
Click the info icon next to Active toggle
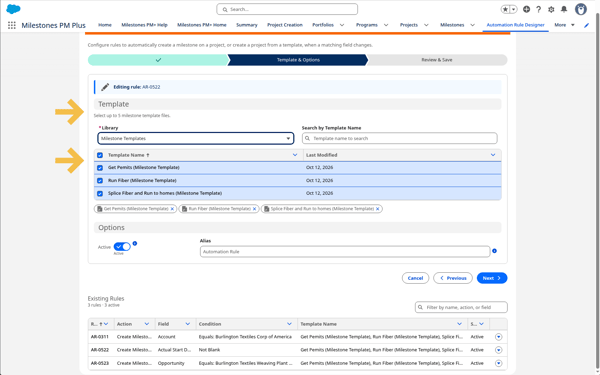pos(135,243)
